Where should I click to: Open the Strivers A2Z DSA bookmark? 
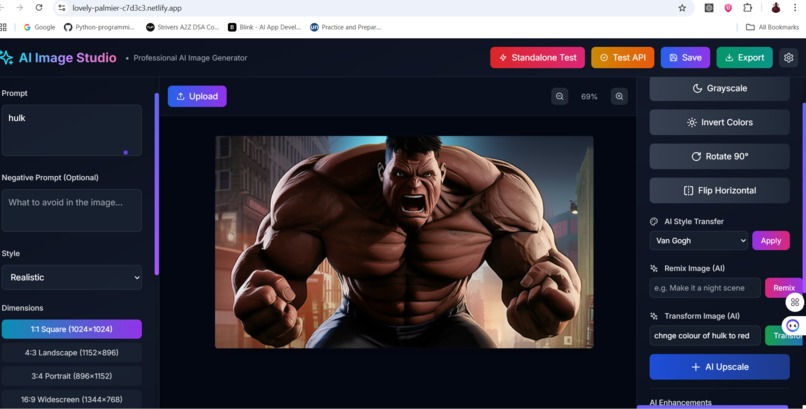click(x=182, y=27)
